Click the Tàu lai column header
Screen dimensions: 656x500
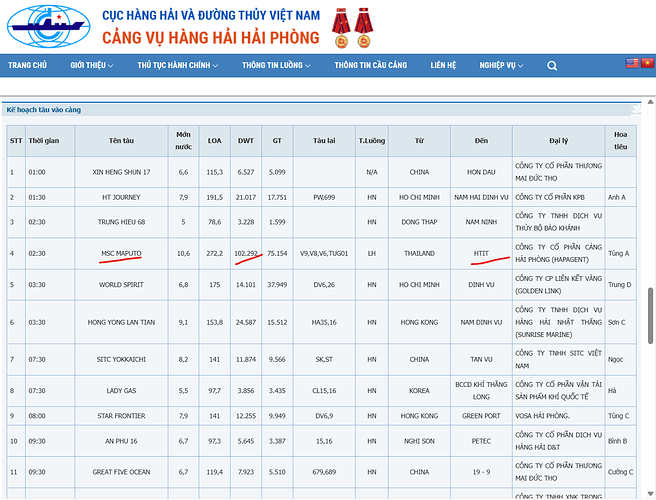[x=324, y=141]
